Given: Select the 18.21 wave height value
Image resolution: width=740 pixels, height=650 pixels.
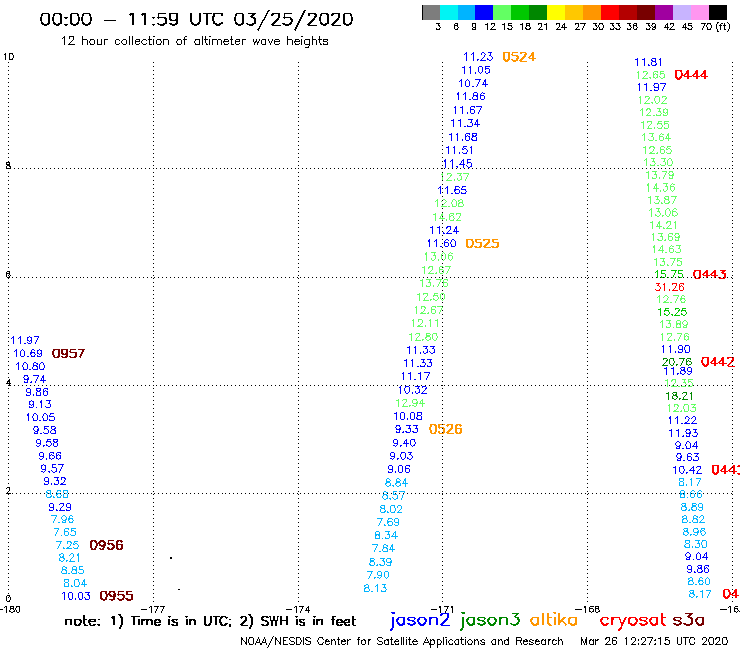Looking at the screenshot, I should tap(679, 396).
